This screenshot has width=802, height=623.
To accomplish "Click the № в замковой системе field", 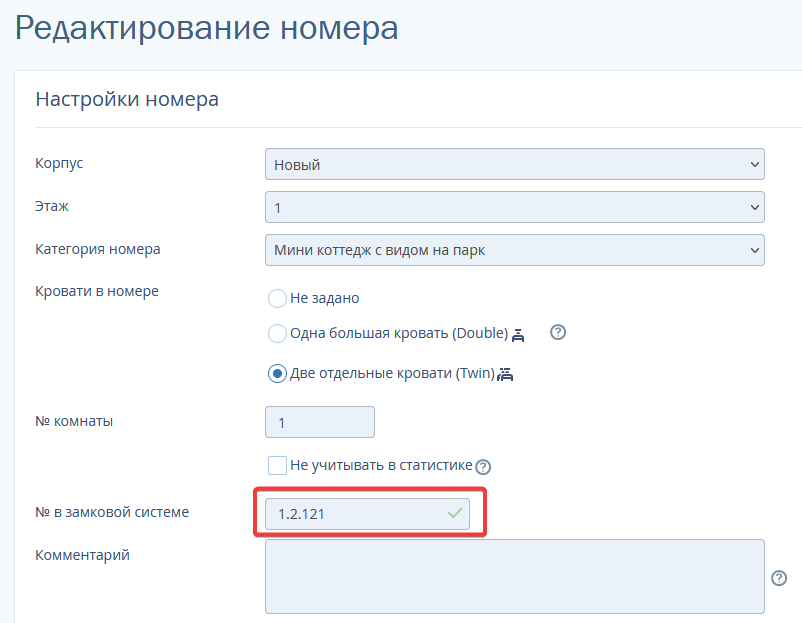I will 367,514.
